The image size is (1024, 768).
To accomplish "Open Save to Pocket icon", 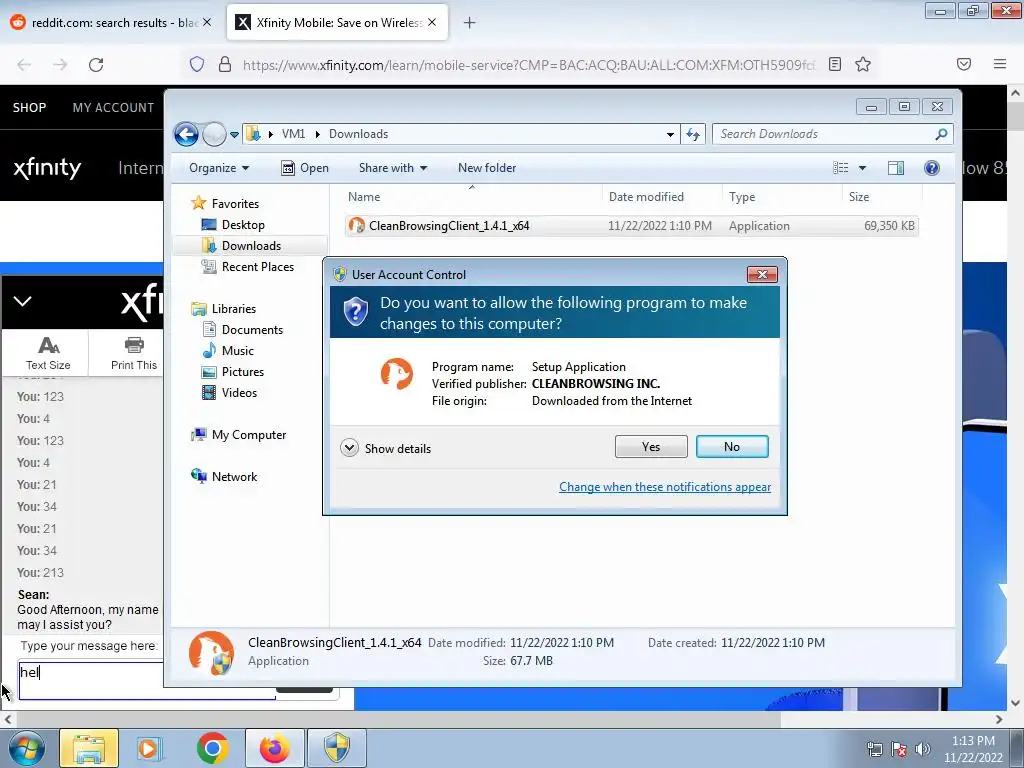I will tap(964, 64).
